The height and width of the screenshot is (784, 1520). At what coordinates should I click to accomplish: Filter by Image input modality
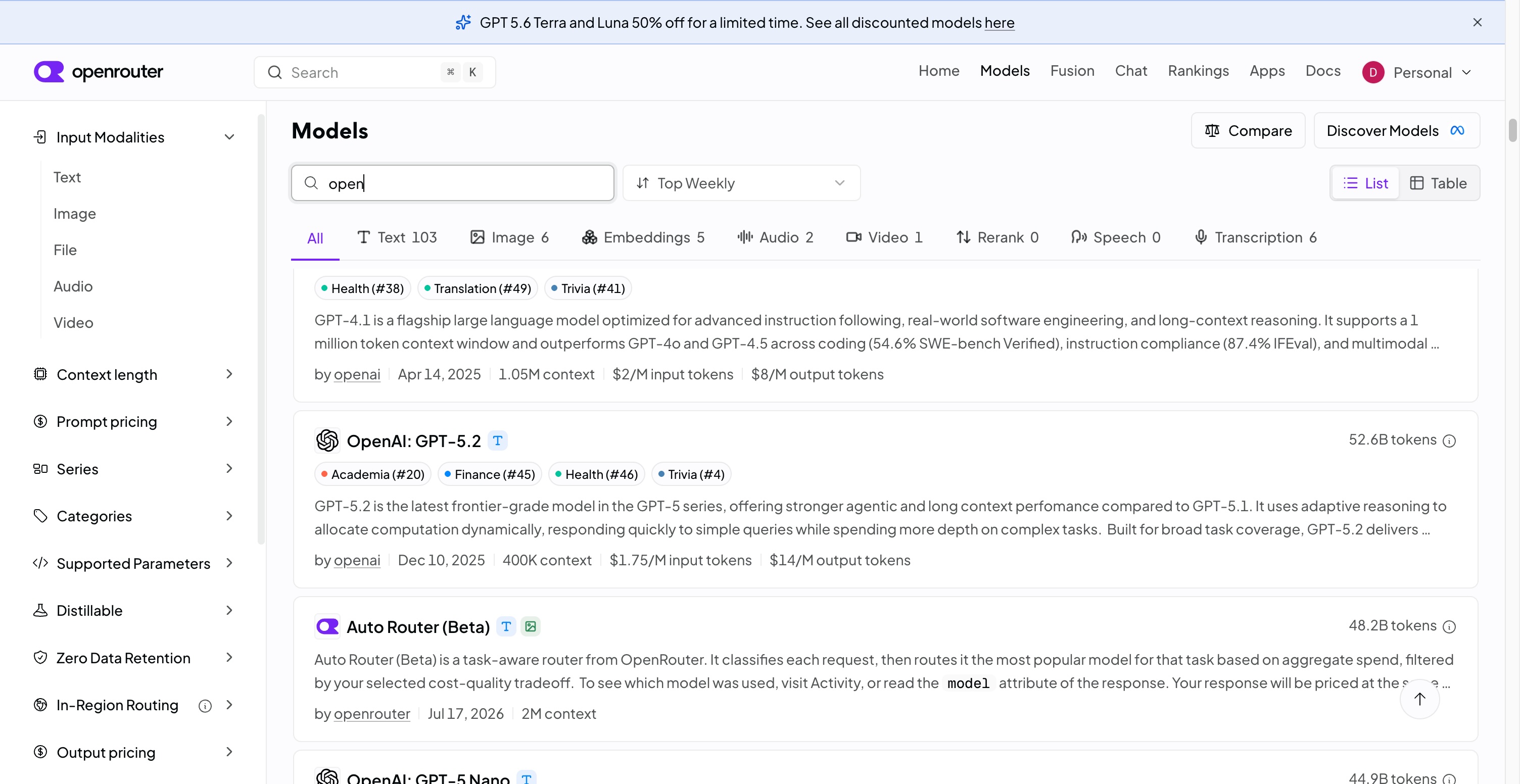pos(74,214)
